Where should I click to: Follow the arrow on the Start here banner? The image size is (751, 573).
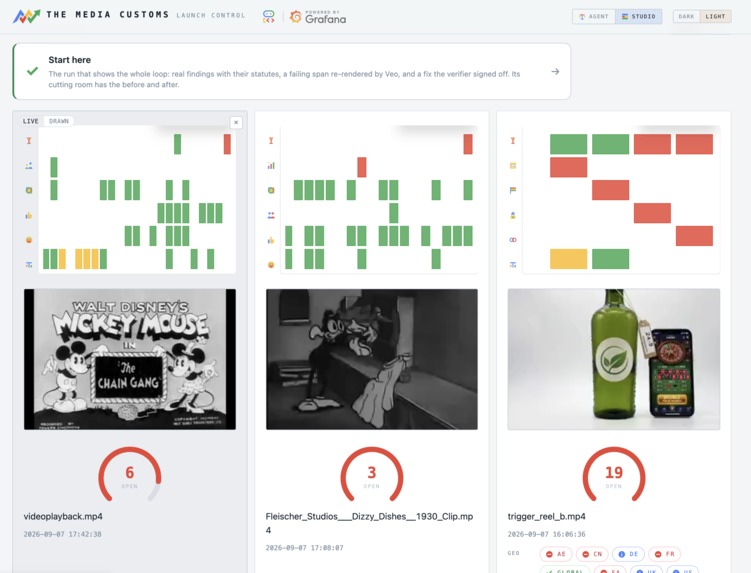(555, 71)
